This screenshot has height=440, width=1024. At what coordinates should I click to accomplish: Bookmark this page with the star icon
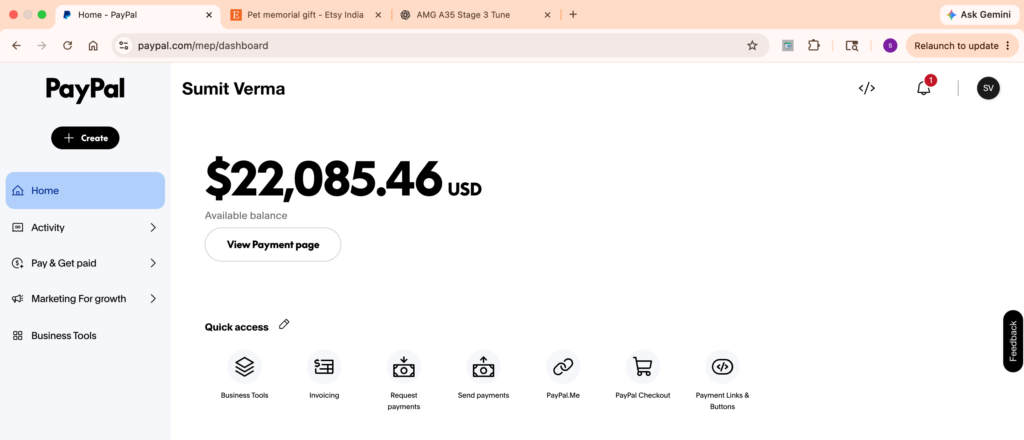click(752, 46)
